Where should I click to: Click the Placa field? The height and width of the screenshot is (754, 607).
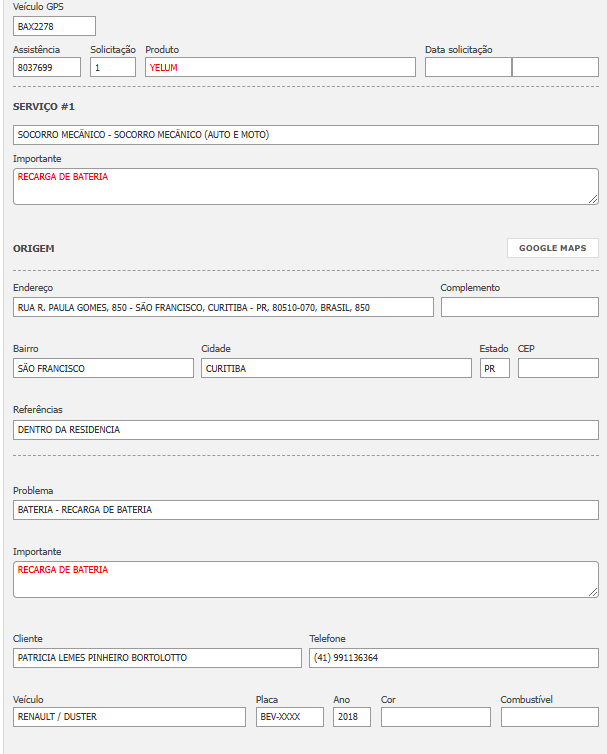289,717
